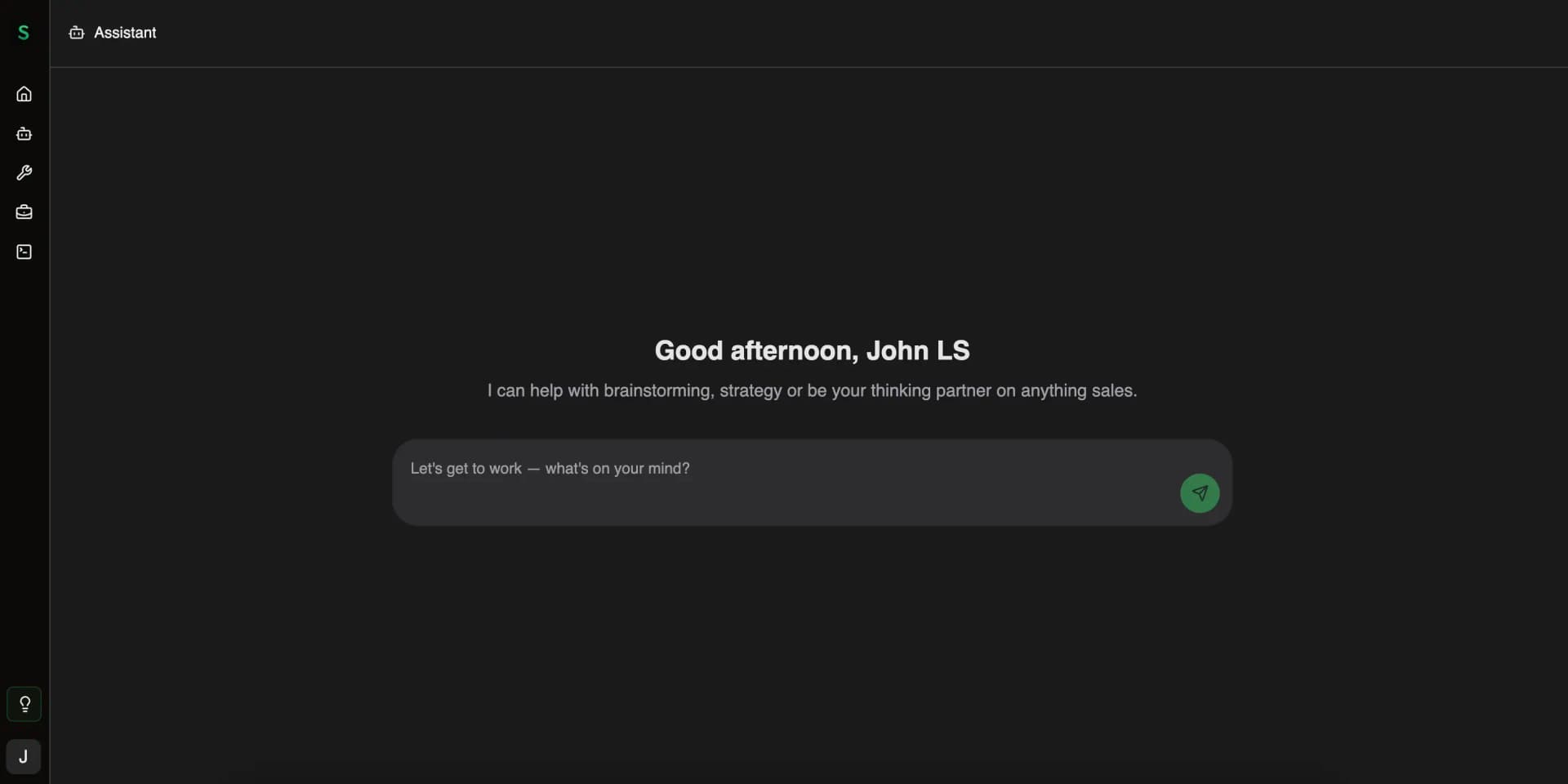Open the Tools wrench icon in the sidebar
The height and width of the screenshot is (784, 1568).
(24, 172)
